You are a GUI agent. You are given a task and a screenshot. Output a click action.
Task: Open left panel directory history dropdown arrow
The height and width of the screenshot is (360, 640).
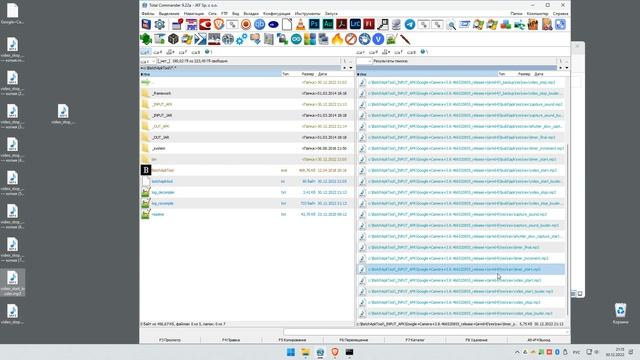click(351, 68)
